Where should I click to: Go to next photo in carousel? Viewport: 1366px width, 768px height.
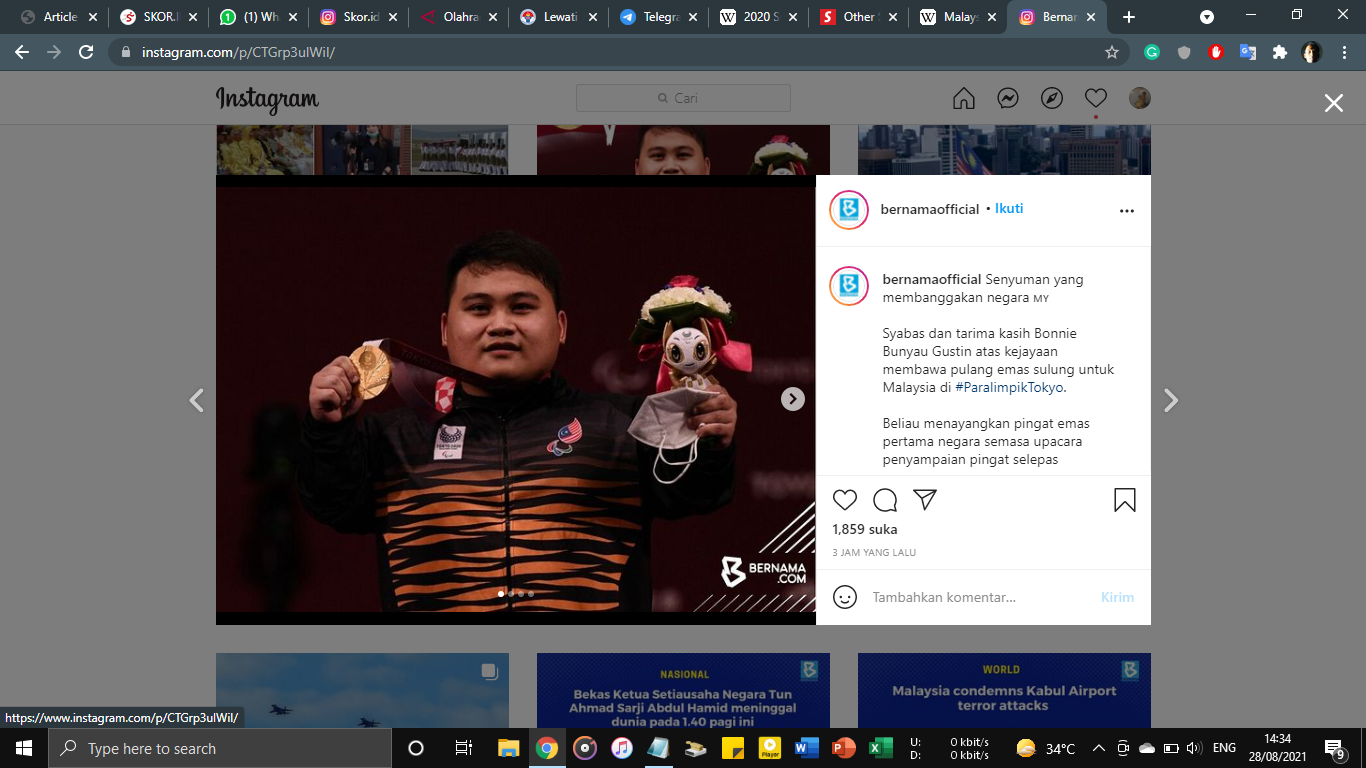click(792, 399)
